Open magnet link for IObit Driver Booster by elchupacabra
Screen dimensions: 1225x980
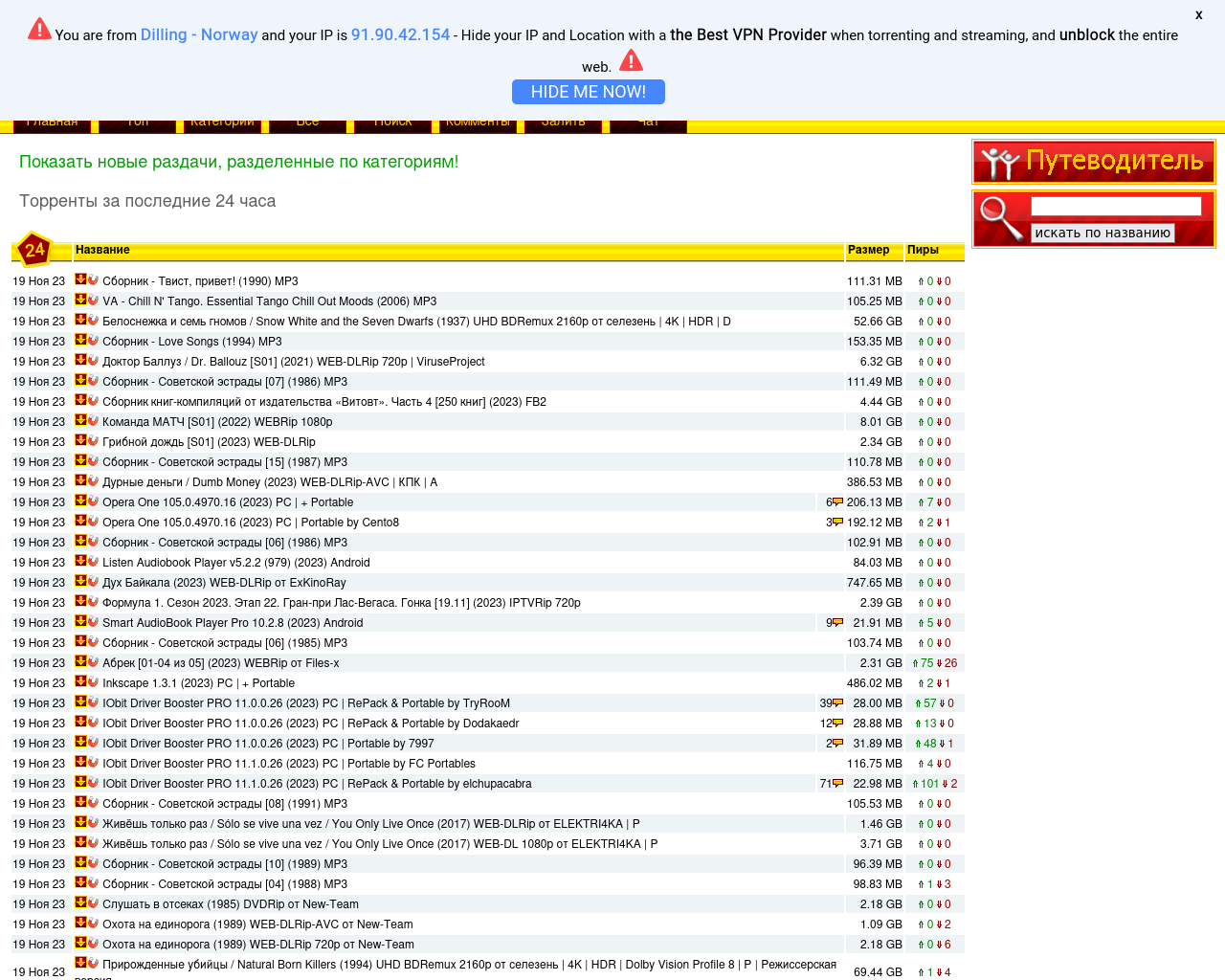click(93, 783)
